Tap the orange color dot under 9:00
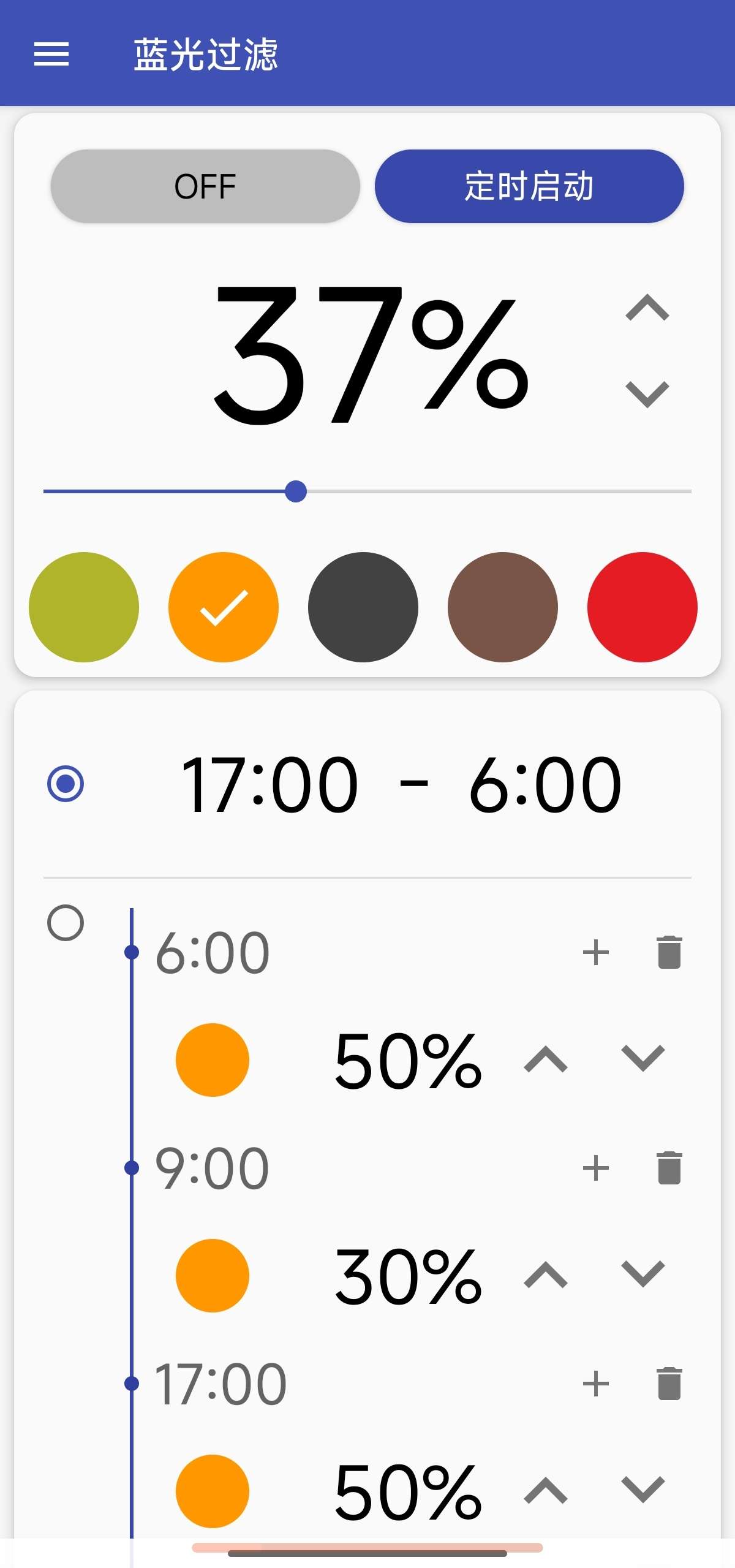Image resolution: width=735 pixels, height=1568 pixels. [x=212, y=1275]
